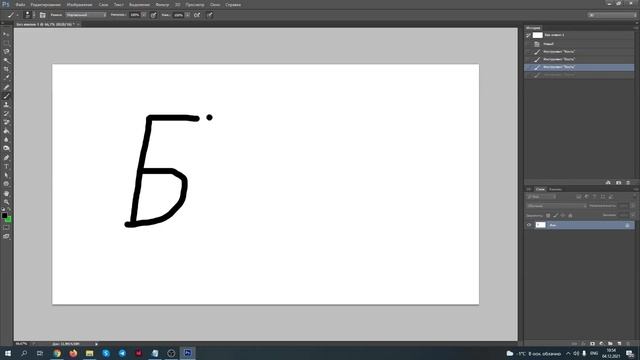640x360 pixels.
Task: Select the Hand tool
Action: tap(6, 193)
